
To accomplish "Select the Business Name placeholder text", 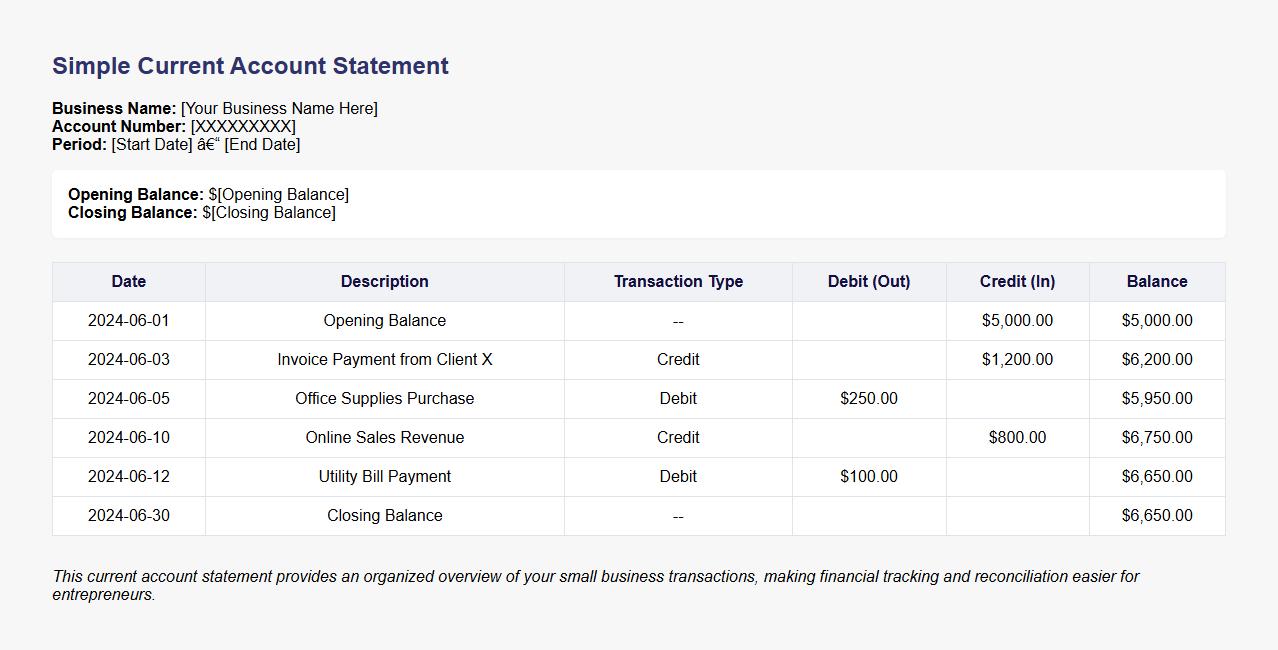I will [279, 108].
